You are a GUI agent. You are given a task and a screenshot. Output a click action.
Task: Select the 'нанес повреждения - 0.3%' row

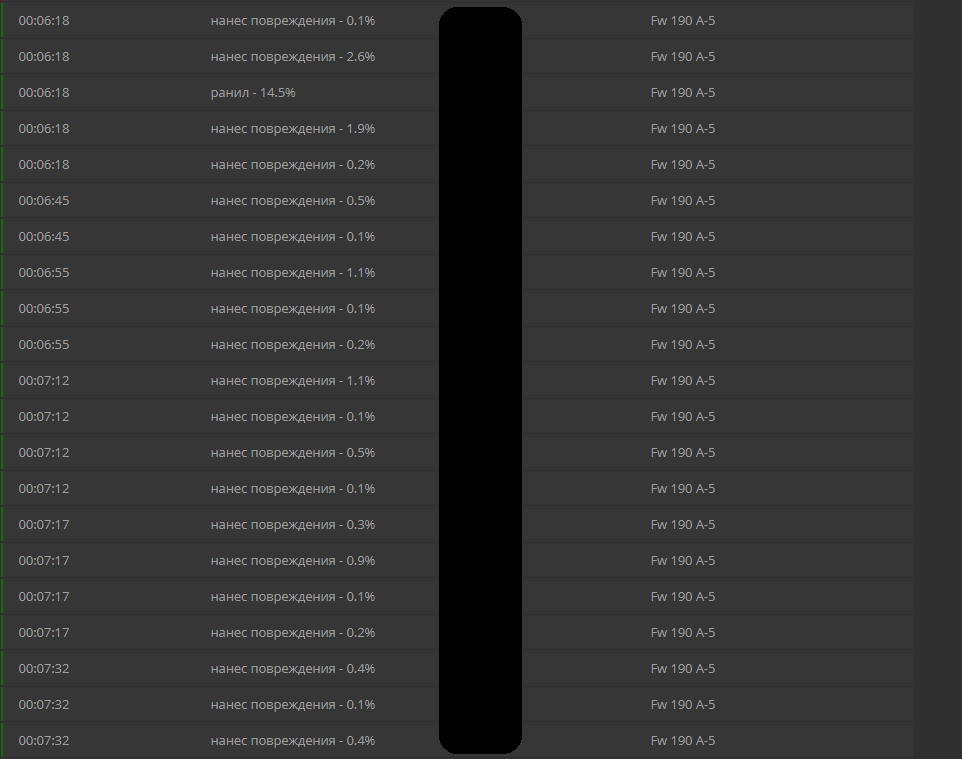pos(457,525)
